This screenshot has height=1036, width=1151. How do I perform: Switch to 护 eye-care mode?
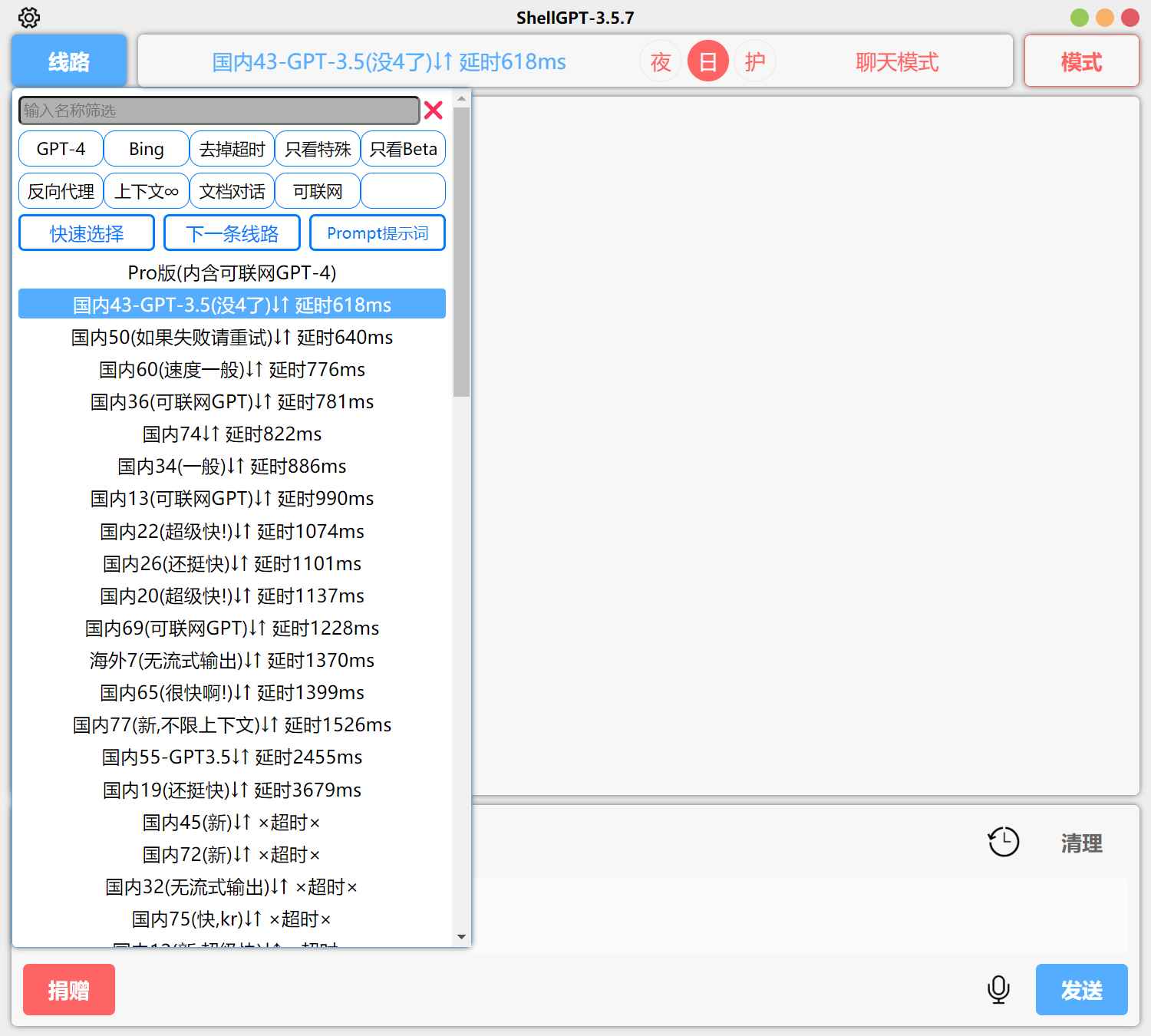coord(754,61)
